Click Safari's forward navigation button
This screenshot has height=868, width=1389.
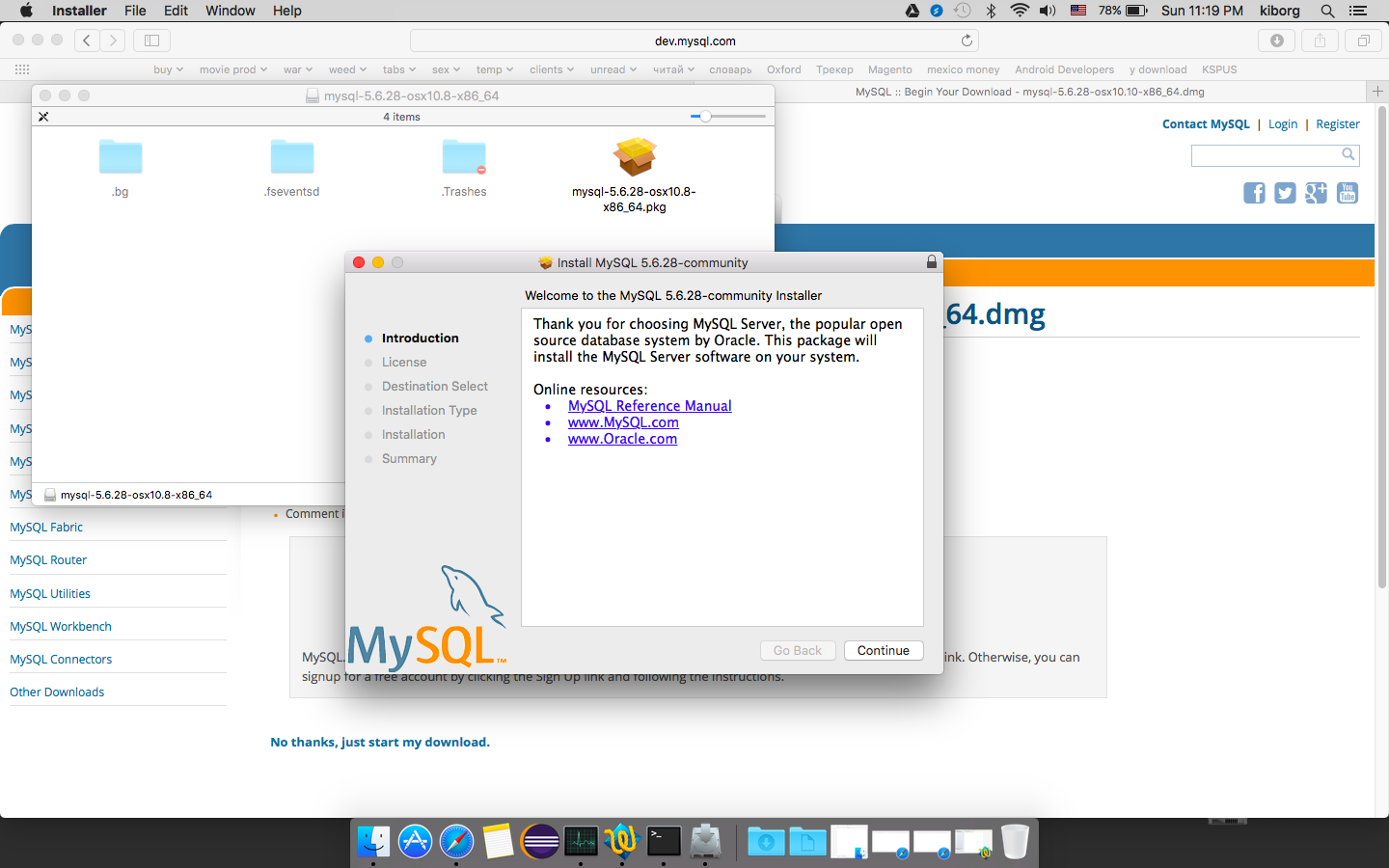(113, 41)
